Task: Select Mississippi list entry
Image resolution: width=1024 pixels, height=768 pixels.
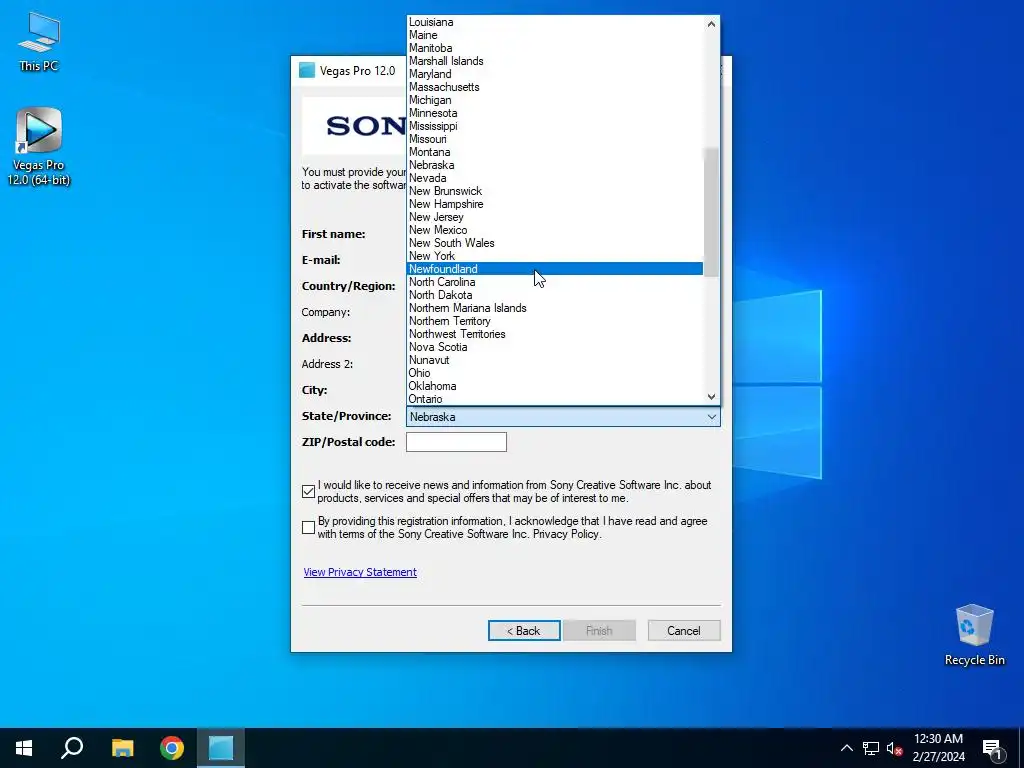Action: tap(554, 126)
